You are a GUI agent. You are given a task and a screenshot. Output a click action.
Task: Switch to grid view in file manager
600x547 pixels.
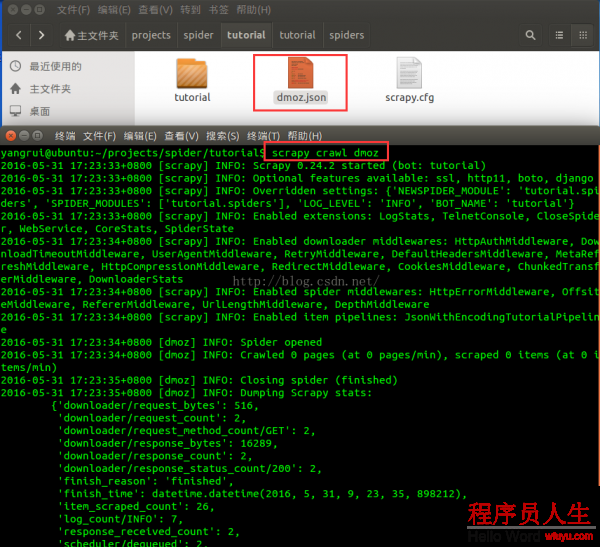[x=583, y=35]
